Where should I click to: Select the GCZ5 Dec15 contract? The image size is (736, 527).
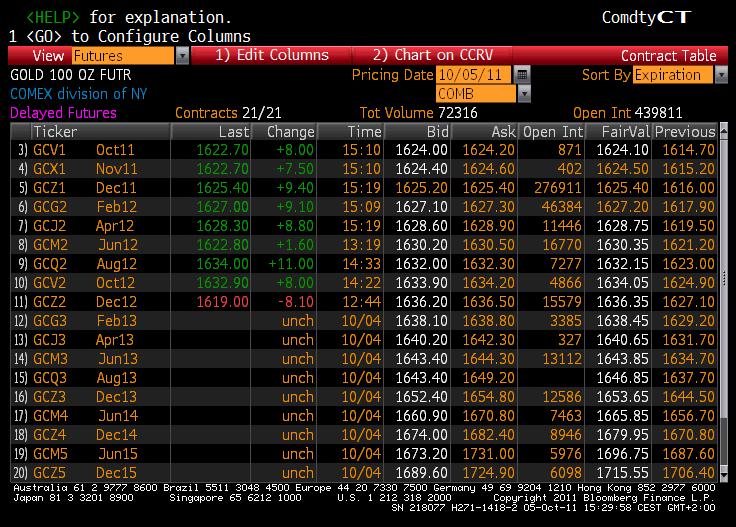coord(364,473)
